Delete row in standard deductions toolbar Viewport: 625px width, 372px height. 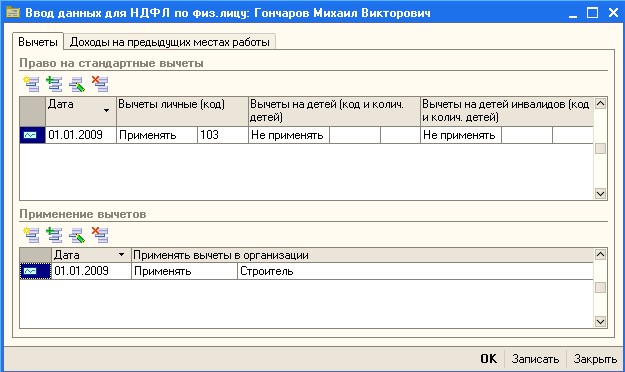100,84
